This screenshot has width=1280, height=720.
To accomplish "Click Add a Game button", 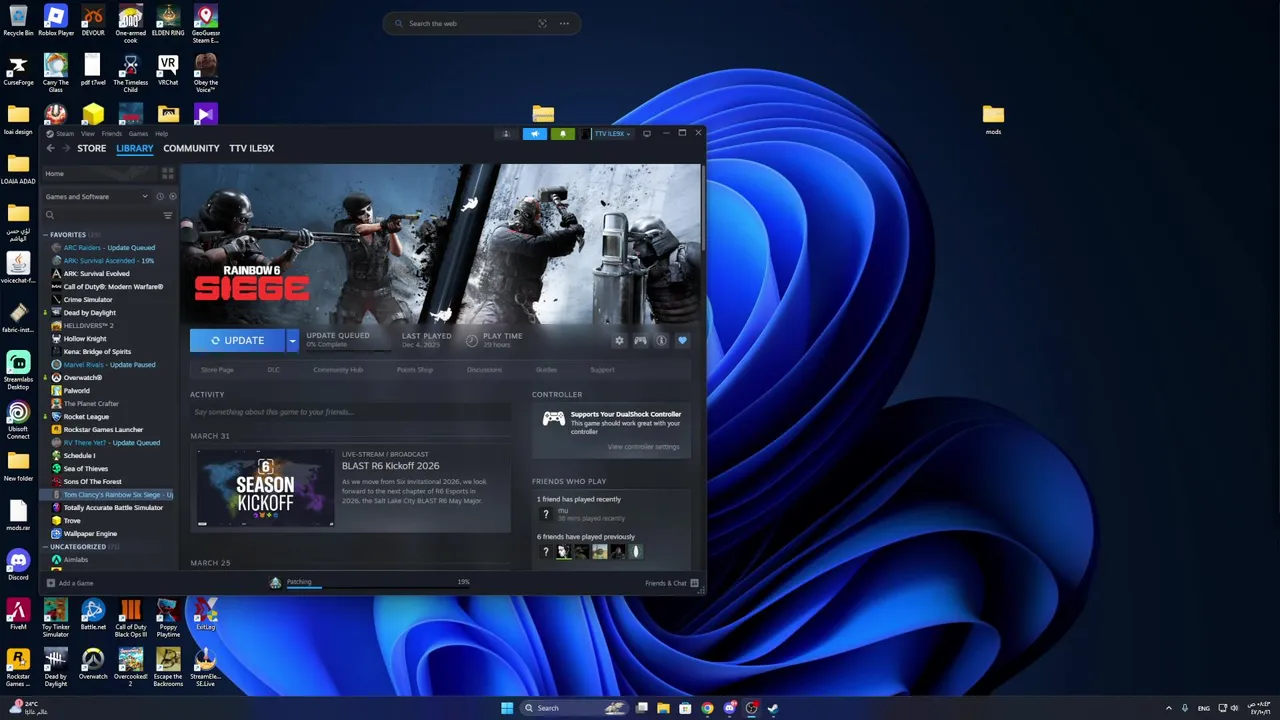I will [x=70, y=583].
